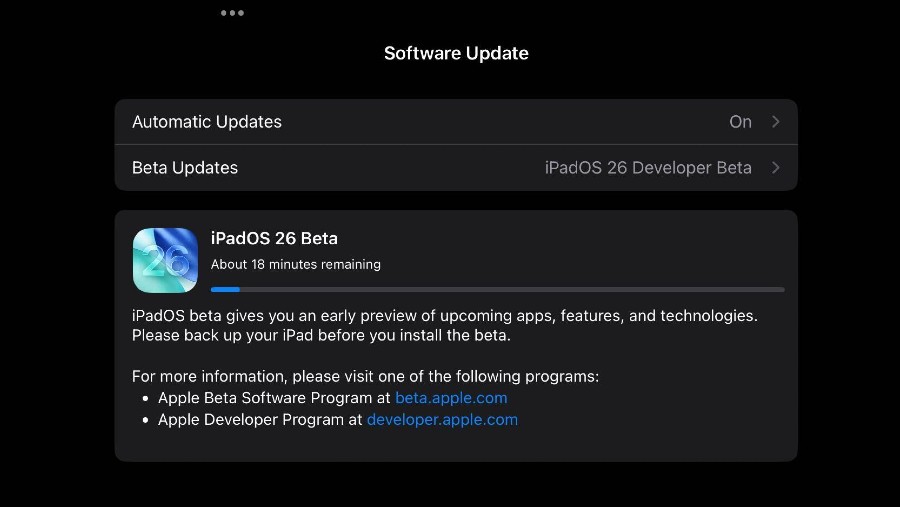The width and height of the screenshot is (900, 507).
Task: Click the Software Update page title
Action: click(456, 53)
